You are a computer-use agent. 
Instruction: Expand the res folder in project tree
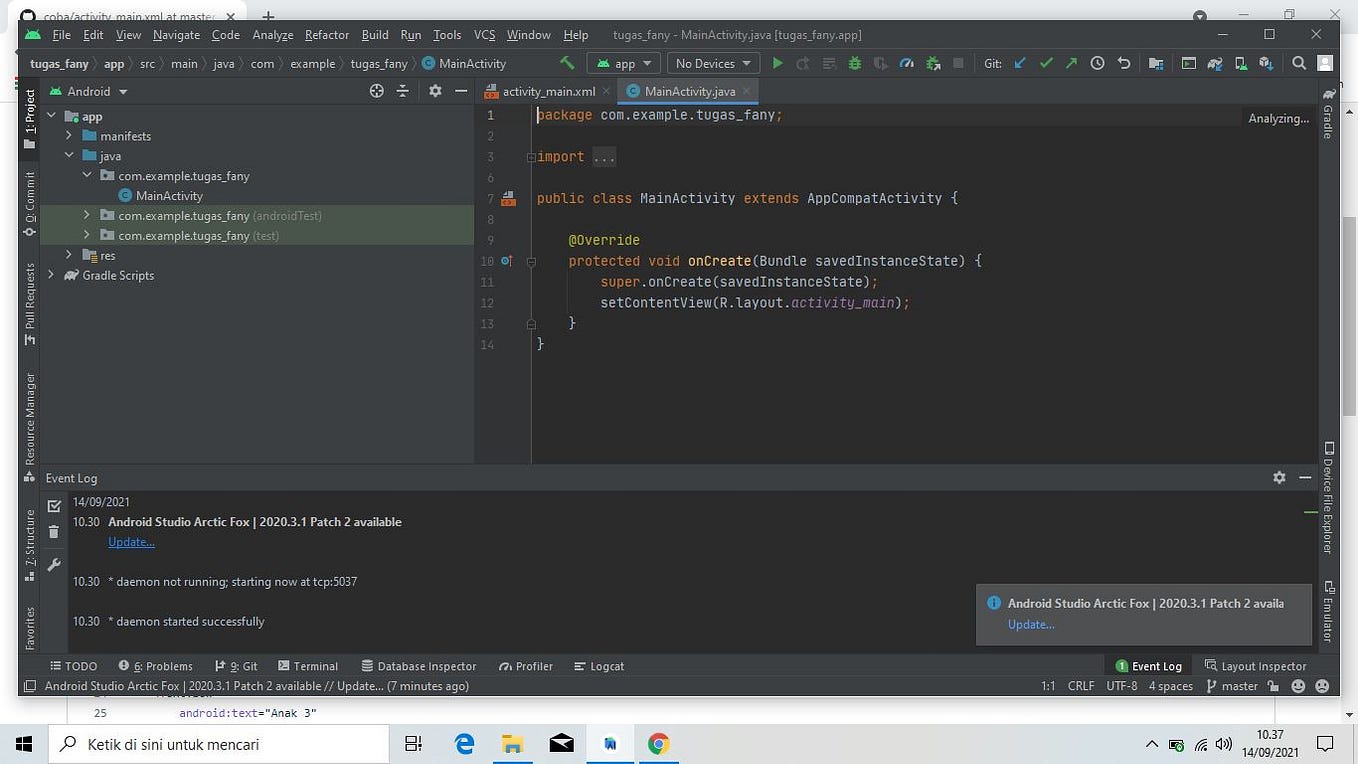click(68, 255)
